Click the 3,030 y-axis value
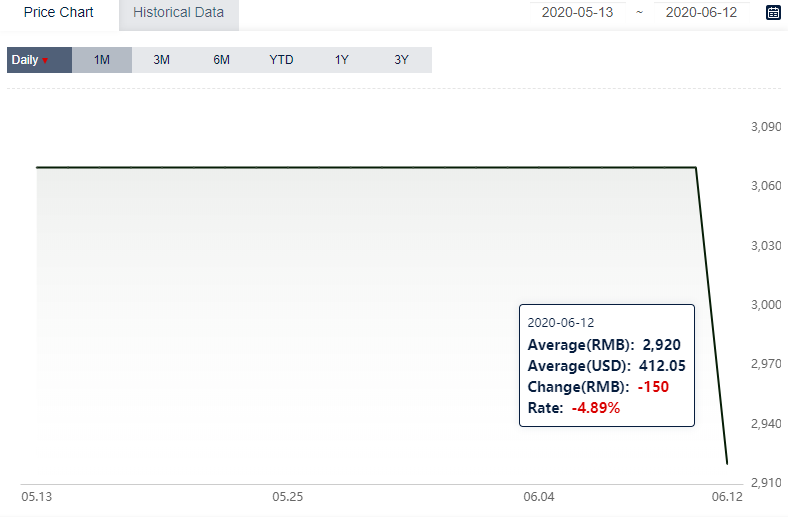This screenshot has width=788, height=517. pos(766,246)
